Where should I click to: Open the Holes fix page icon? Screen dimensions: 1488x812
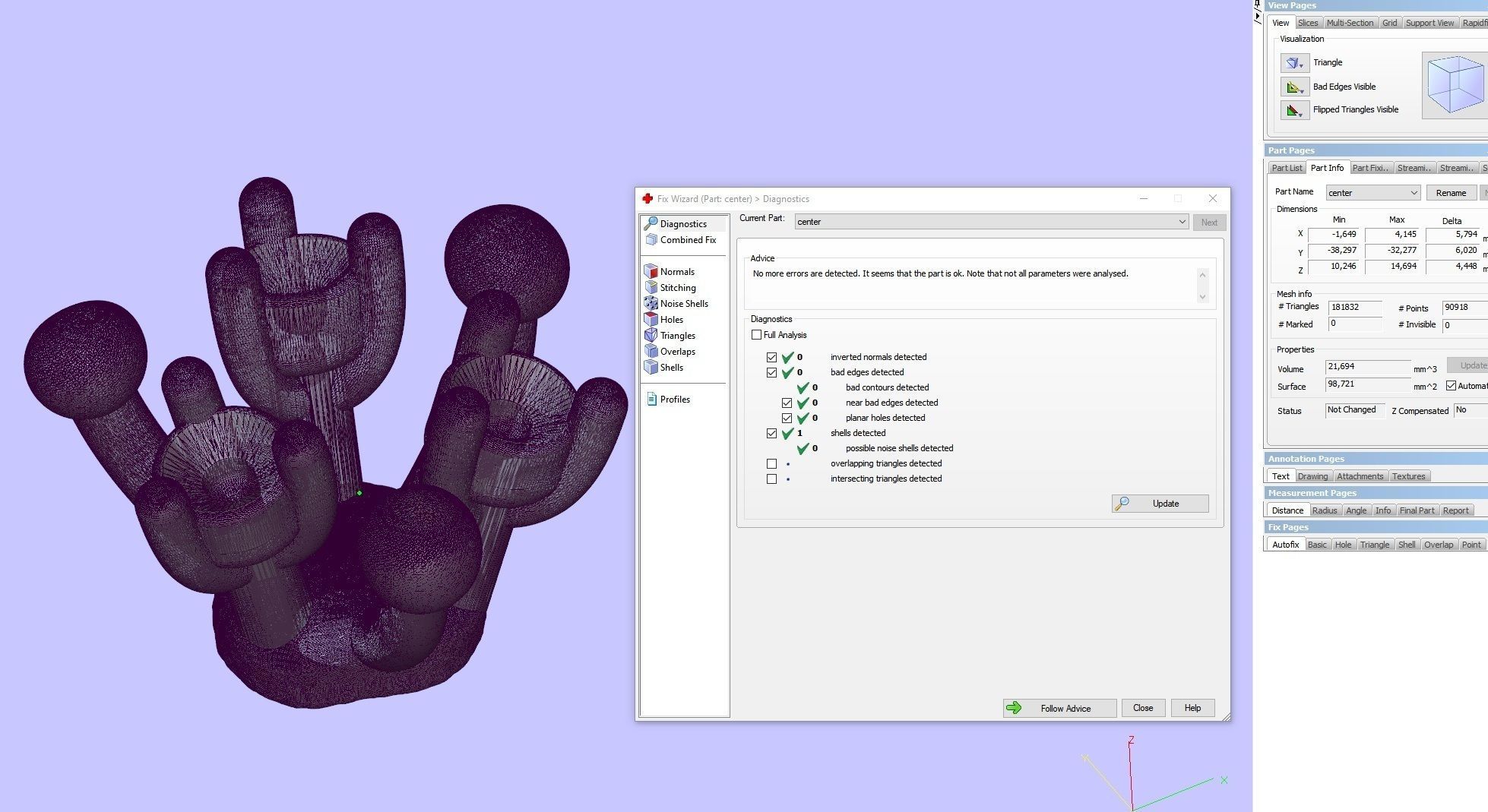651,319
